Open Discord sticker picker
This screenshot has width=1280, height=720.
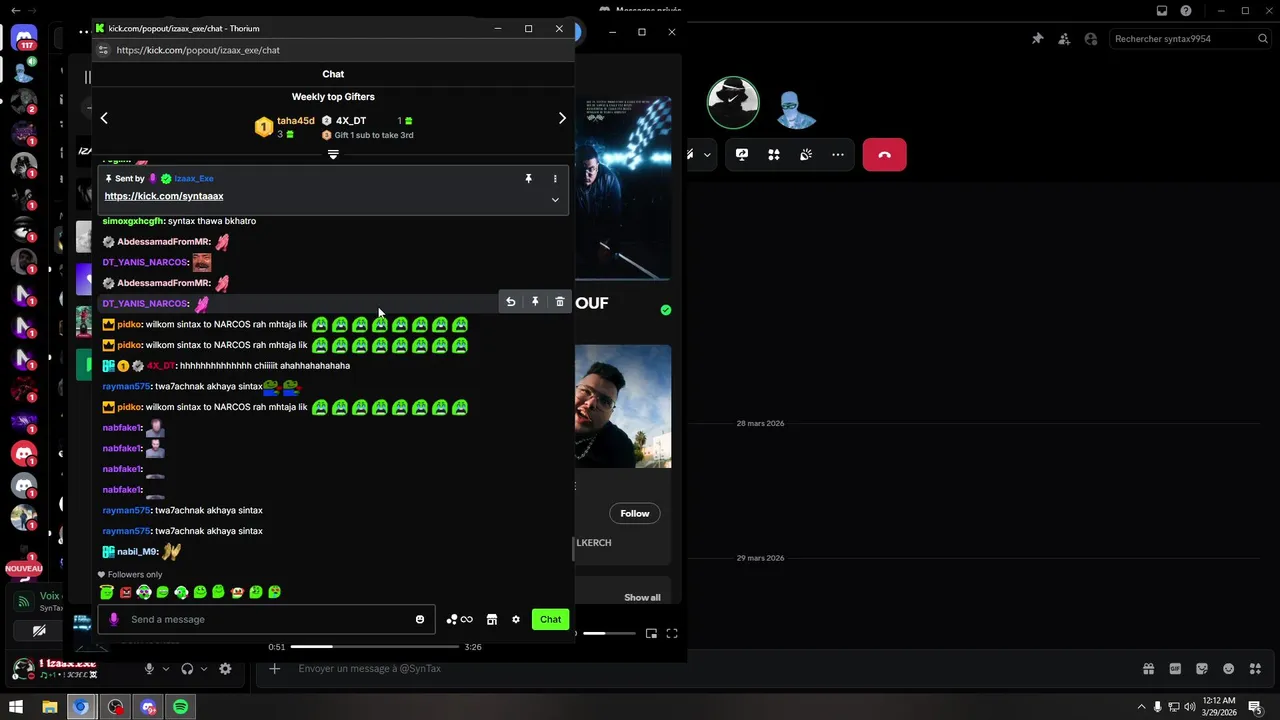tap(1202, 669)
